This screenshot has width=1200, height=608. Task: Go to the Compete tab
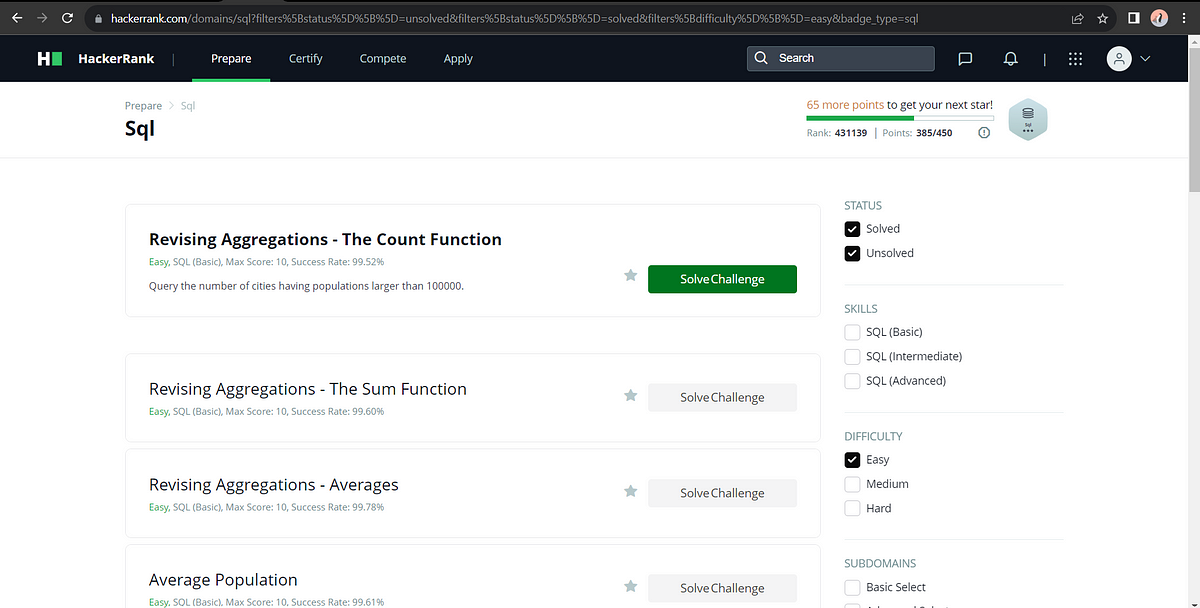coord(383,59)
